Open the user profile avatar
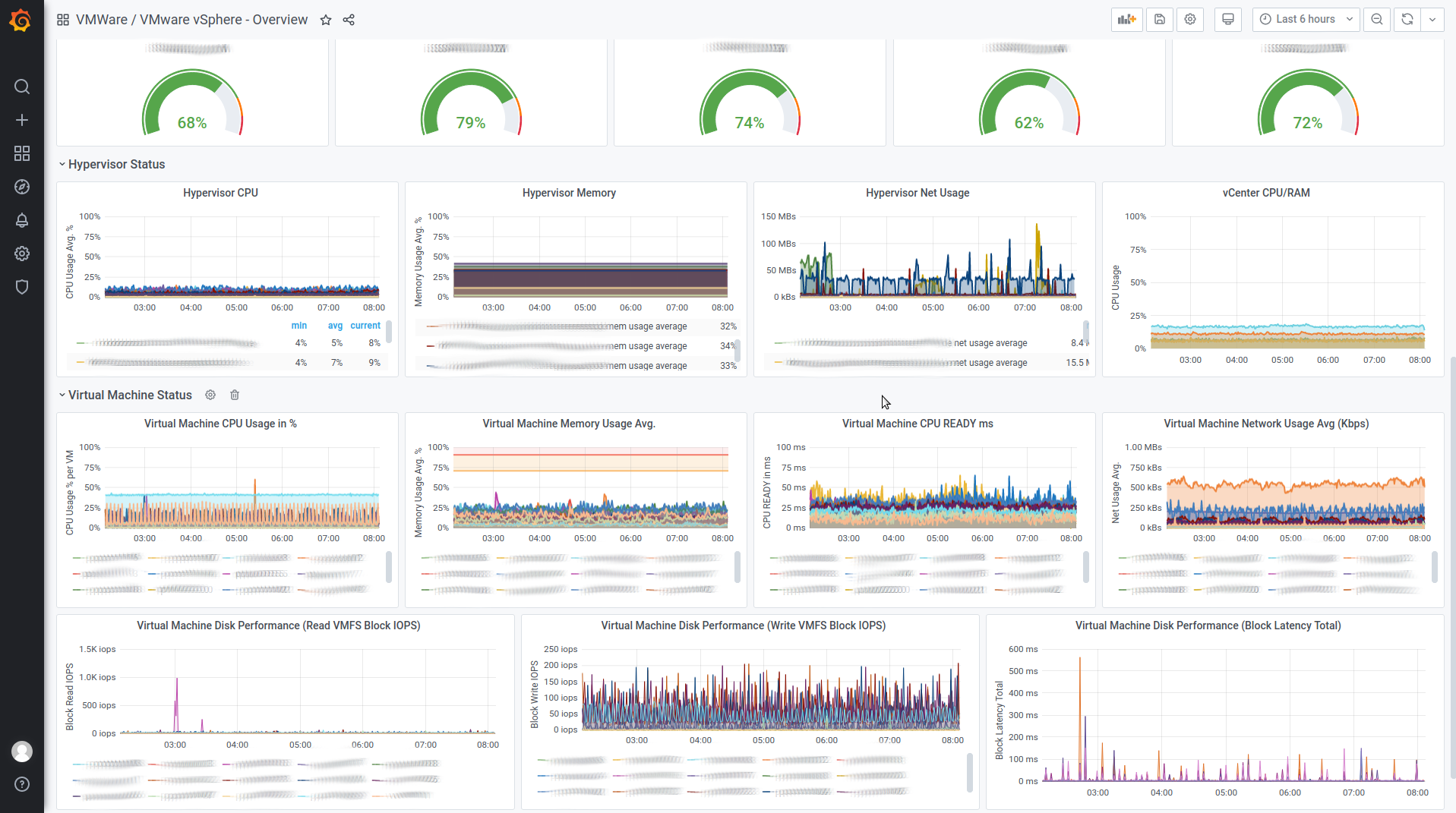Viewport: 1456px width, 813px height. [22, 752]
